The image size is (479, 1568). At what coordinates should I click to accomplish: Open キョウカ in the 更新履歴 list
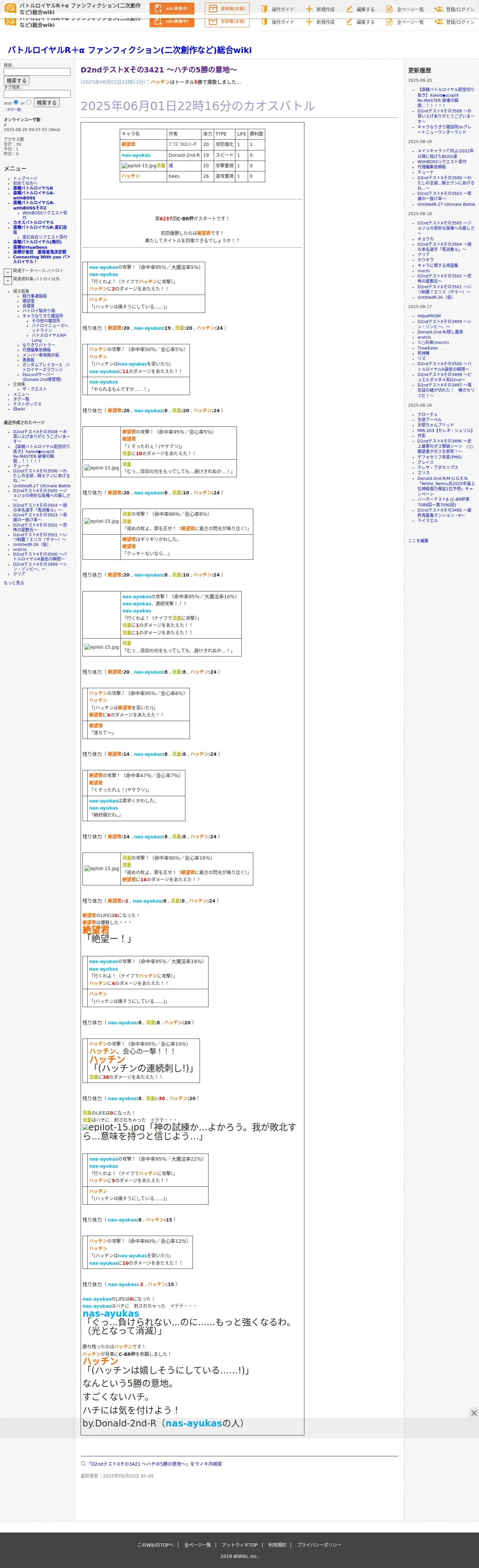pos(426,239)
